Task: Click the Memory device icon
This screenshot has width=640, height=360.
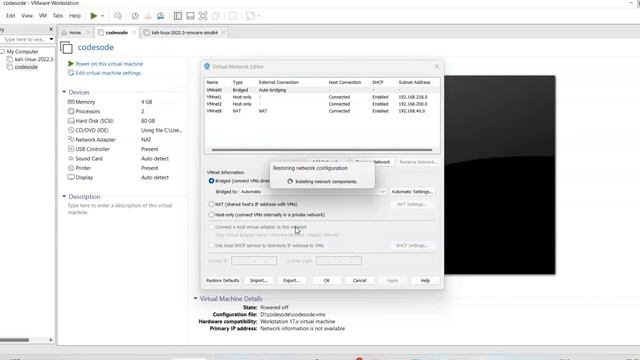Action: click(x=71, y=102)
